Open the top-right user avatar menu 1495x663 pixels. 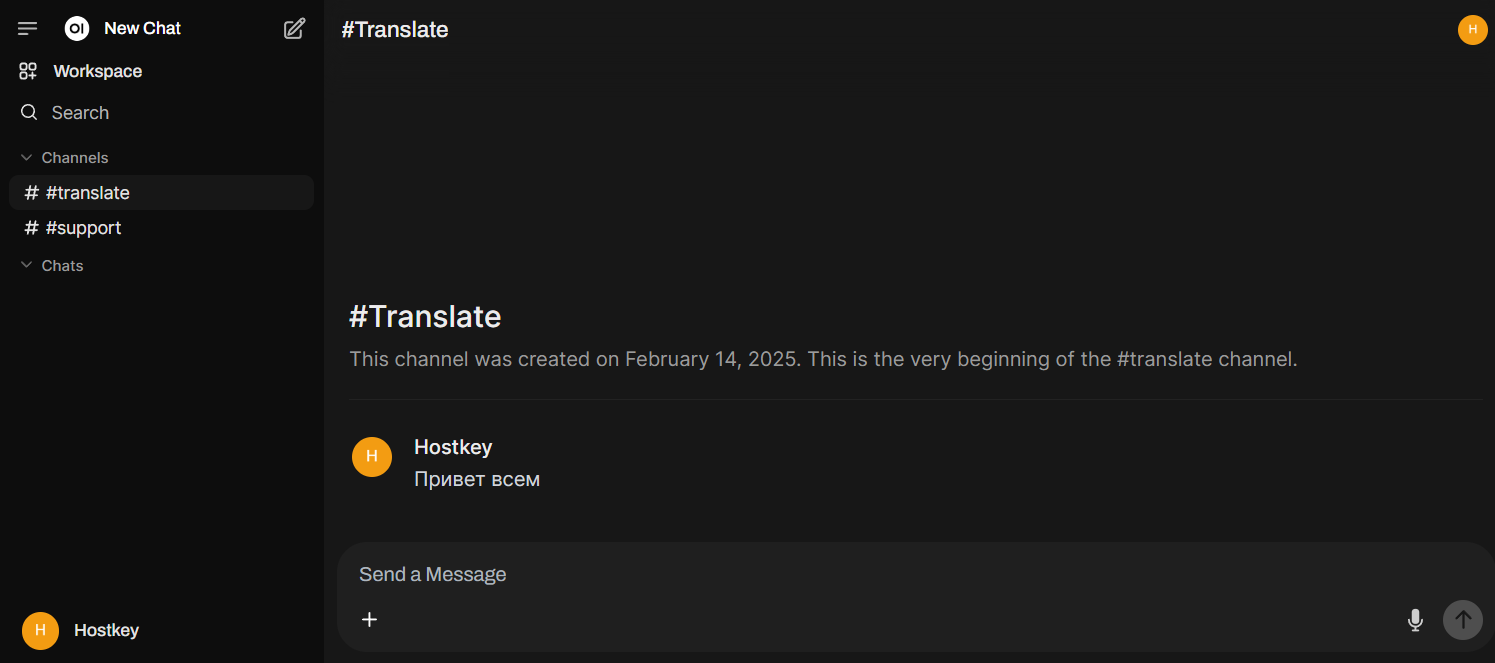[x=1472, y=30]
